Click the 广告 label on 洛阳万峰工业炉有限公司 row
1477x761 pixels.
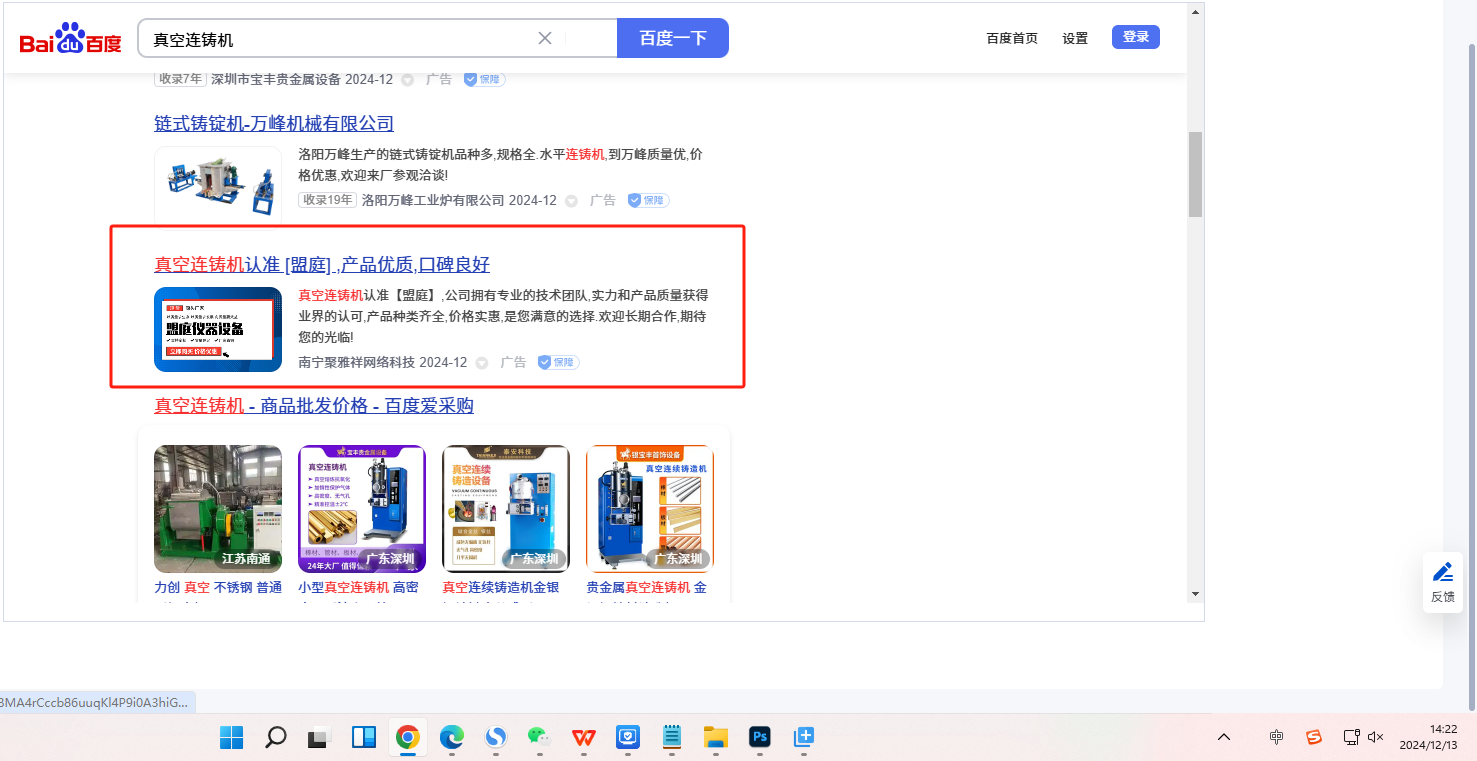[603, 200]
